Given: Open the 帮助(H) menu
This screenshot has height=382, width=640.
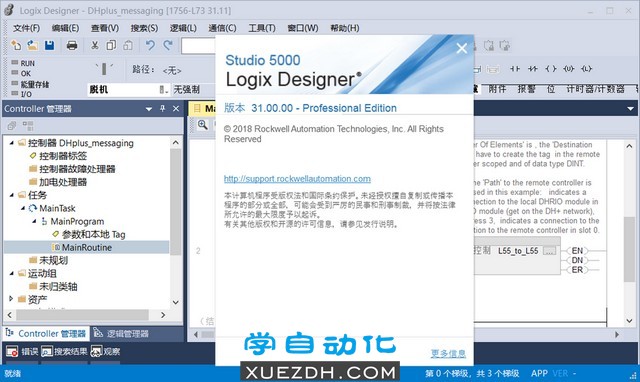Looking at the screenshot, I should click(345, 28).
